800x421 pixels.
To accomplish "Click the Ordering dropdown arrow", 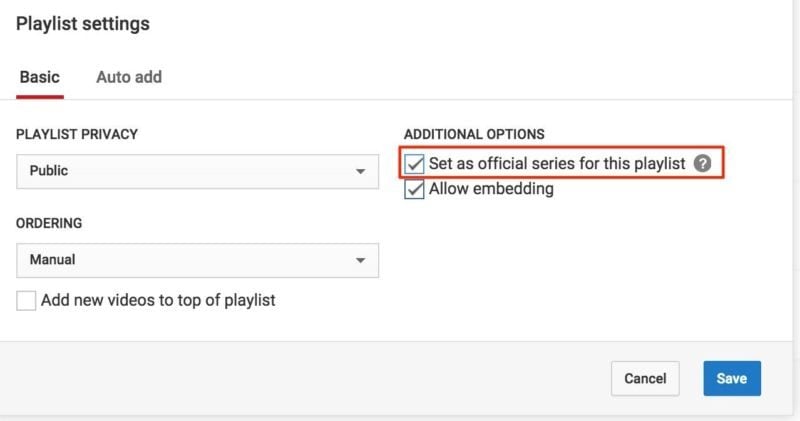I will (x=360, y=260).
